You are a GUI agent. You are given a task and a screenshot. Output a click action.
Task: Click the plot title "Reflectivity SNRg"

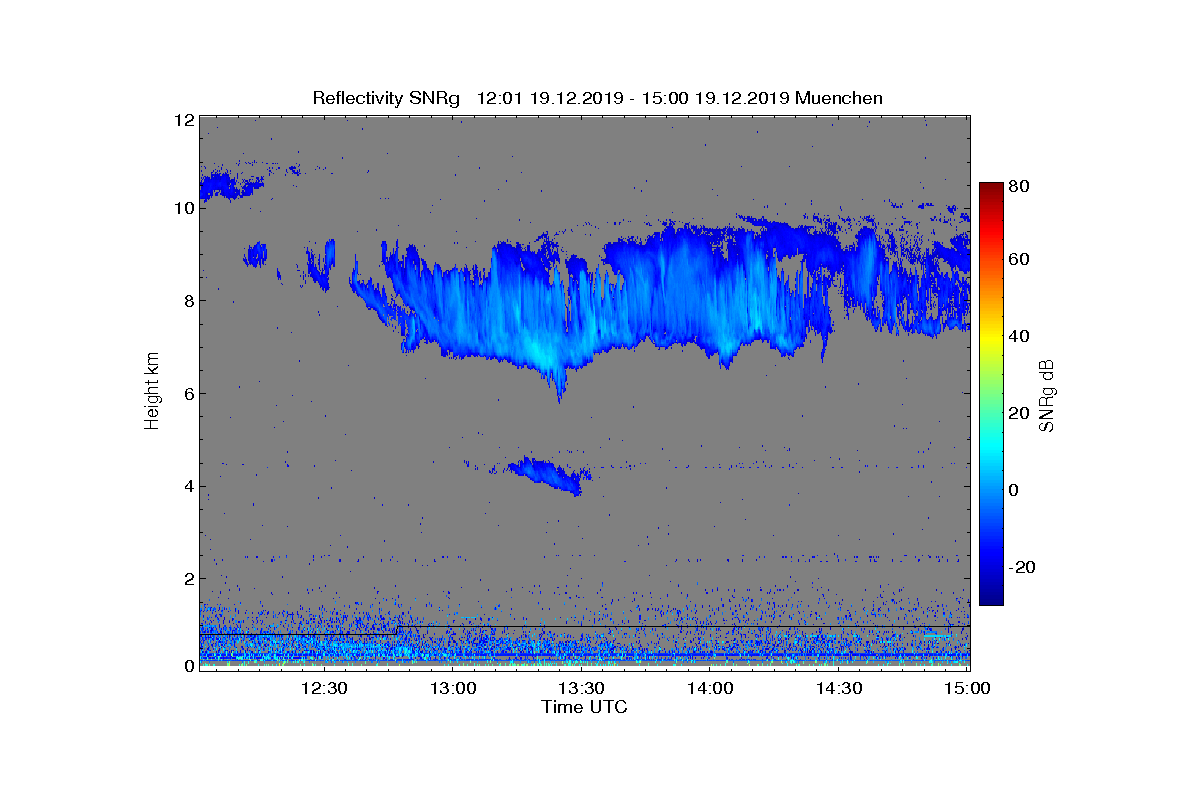tap(386, 98)
